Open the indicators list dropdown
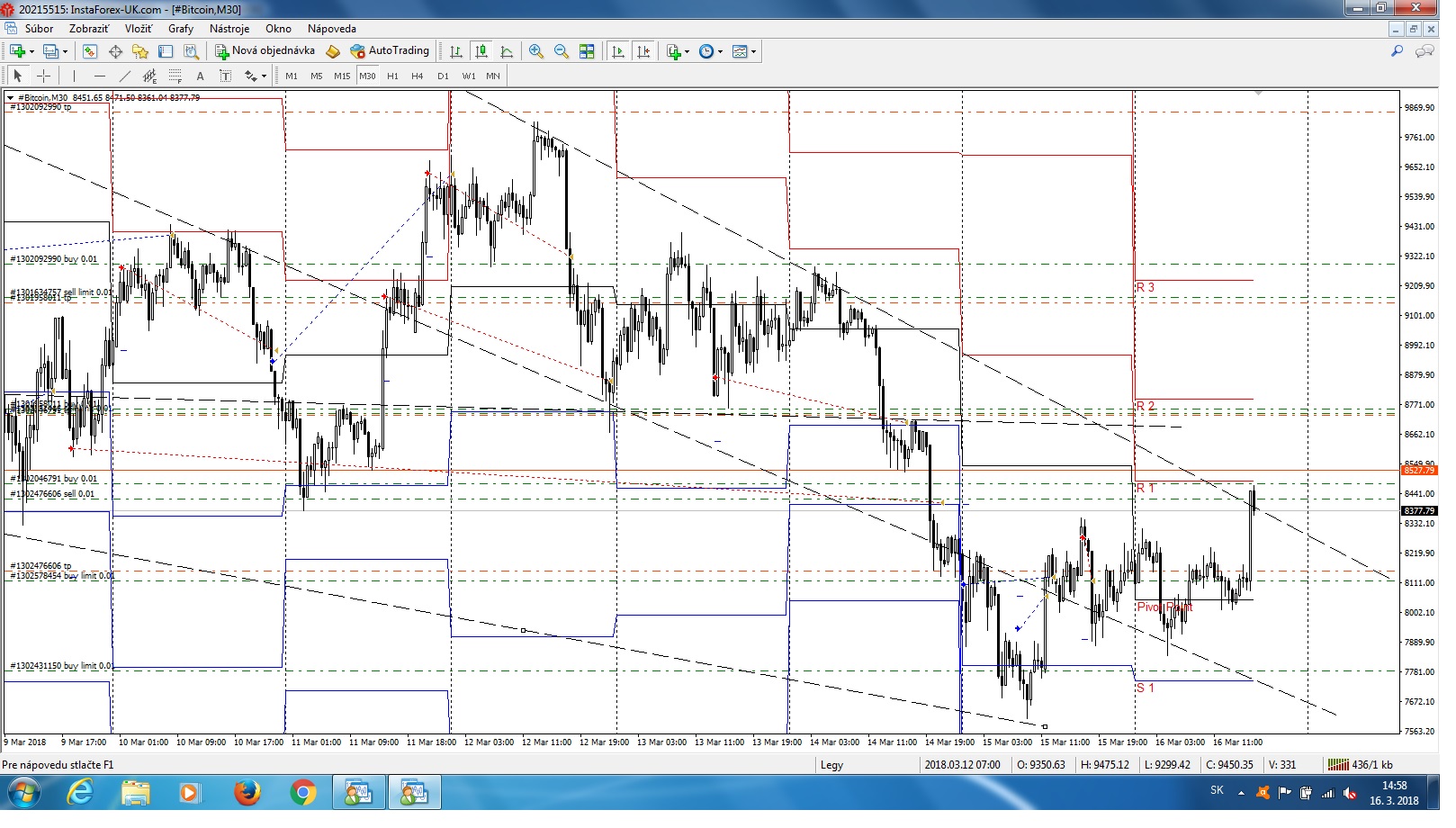 [x=688, y=52]
